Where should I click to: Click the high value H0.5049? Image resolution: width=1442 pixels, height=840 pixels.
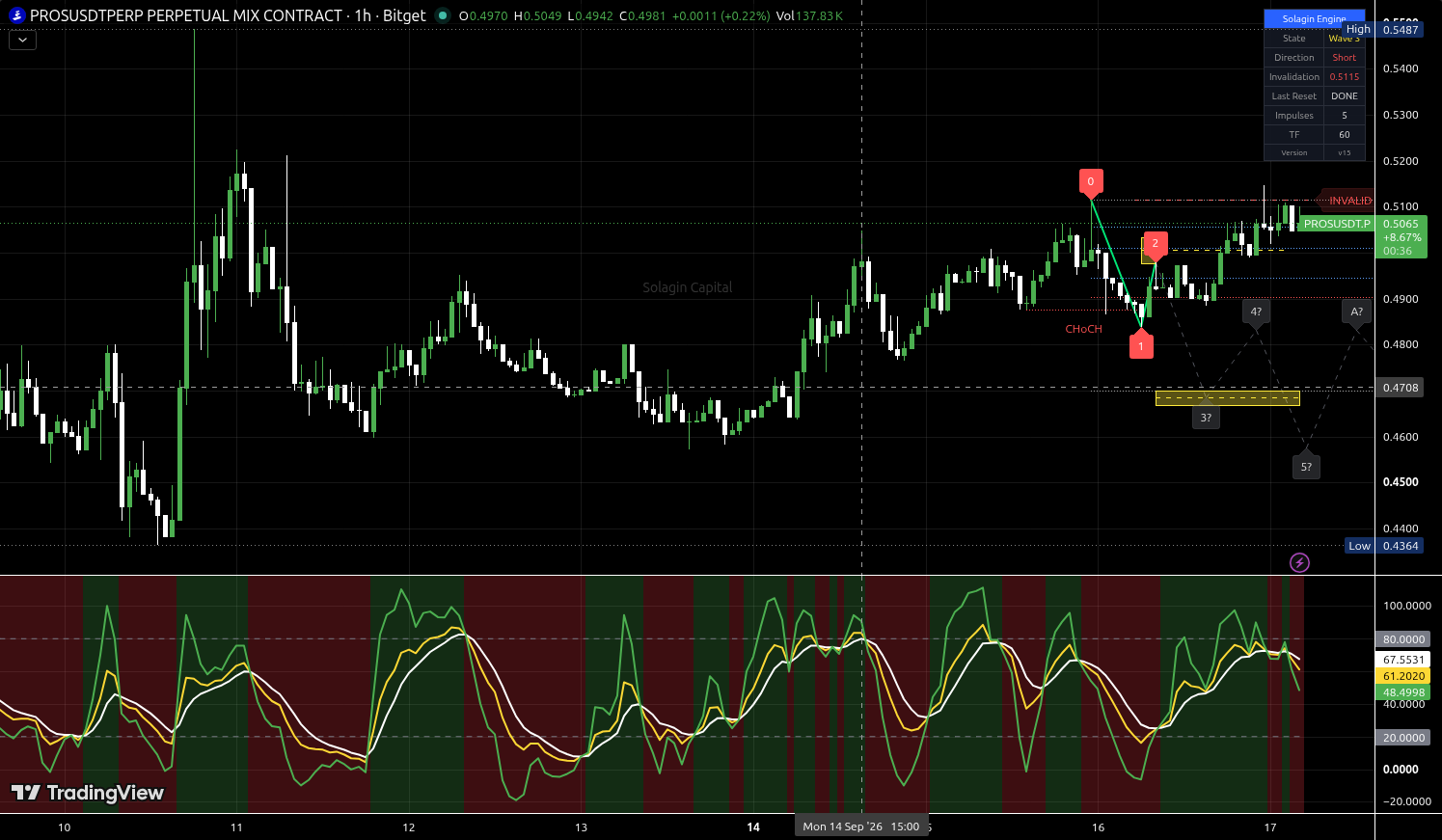536,16
